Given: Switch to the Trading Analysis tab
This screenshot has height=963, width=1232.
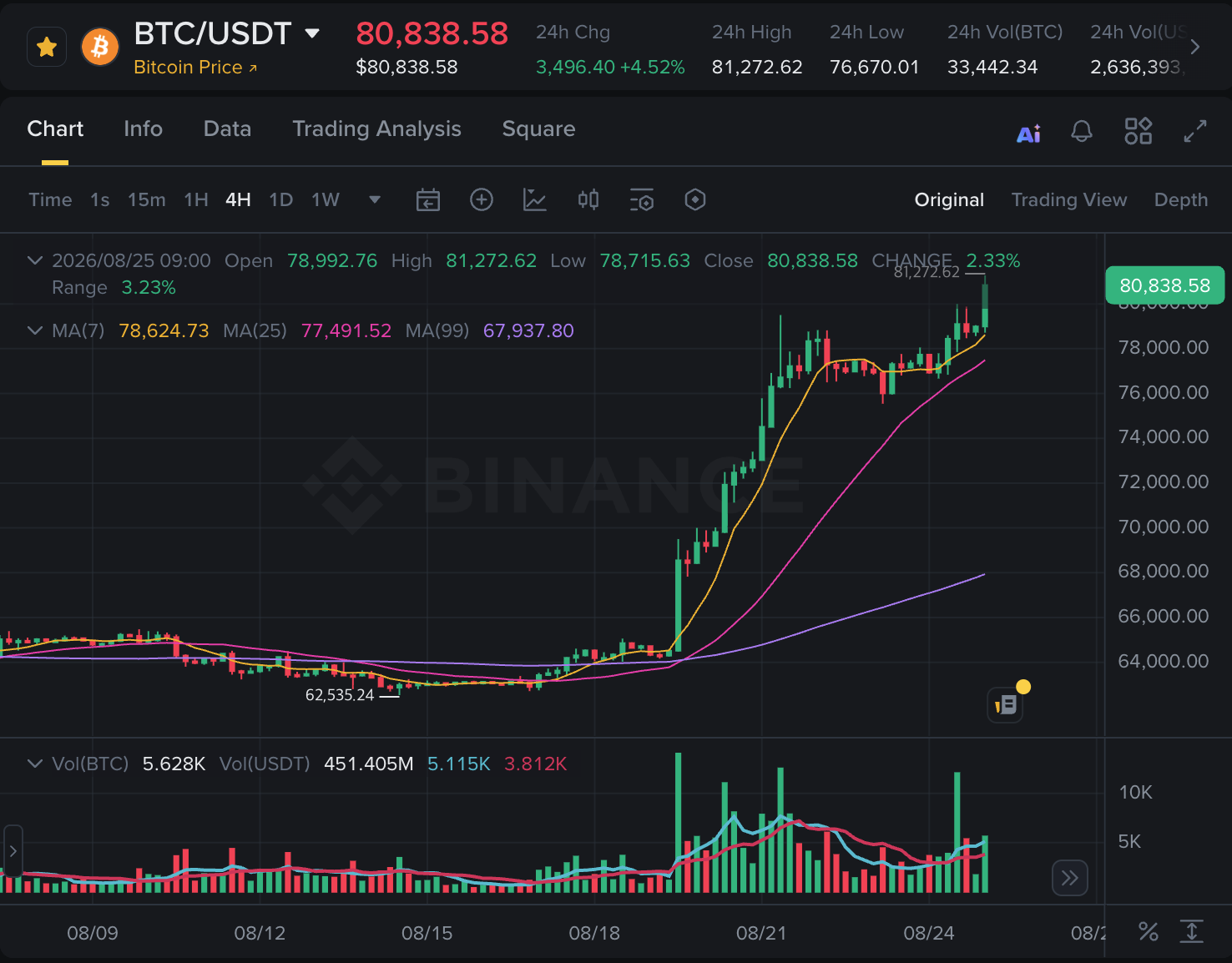Looking at the screenshot, I should [x=376, y=129].
